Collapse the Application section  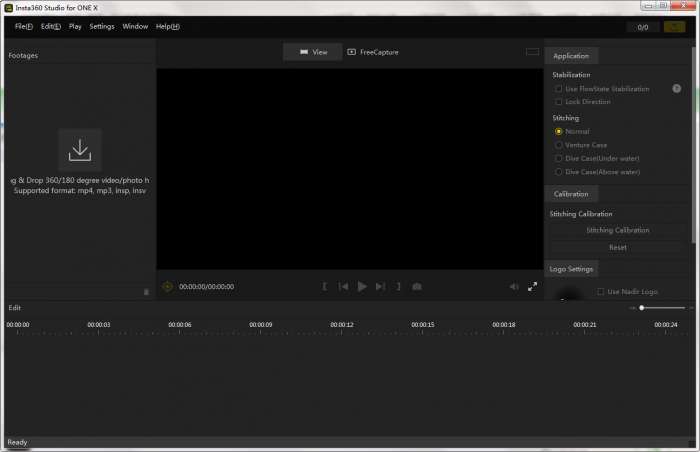(572, 56)
